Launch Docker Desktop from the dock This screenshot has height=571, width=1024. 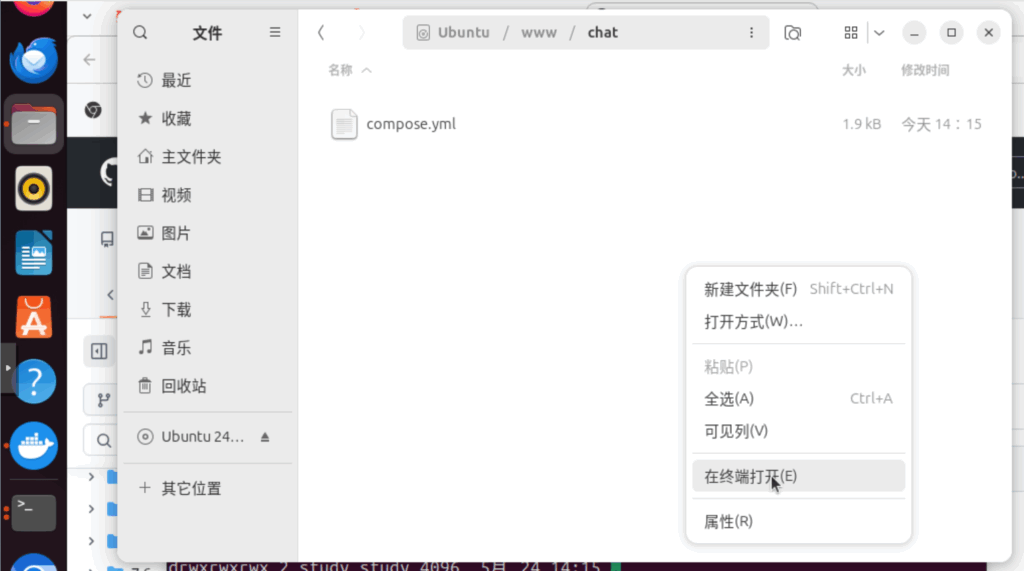coord(33,446)
